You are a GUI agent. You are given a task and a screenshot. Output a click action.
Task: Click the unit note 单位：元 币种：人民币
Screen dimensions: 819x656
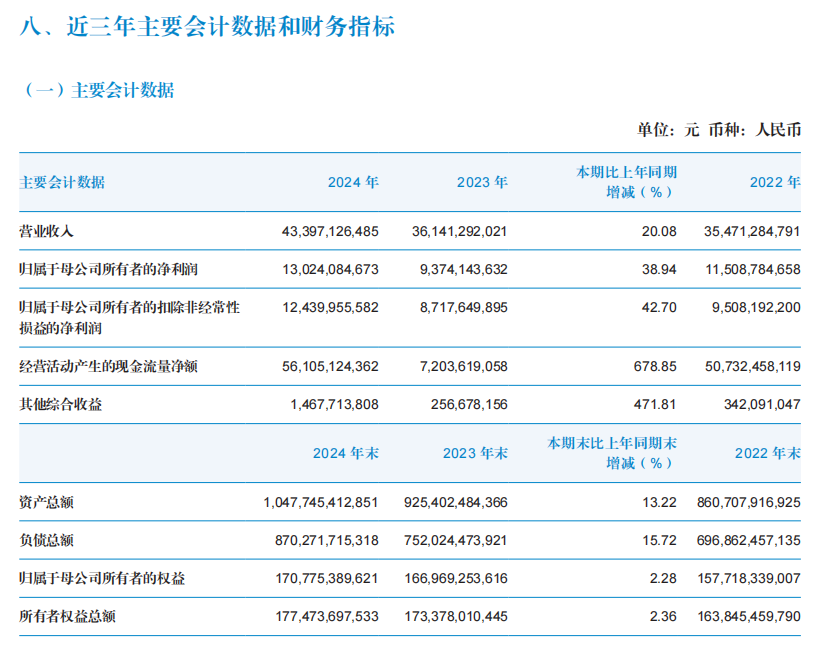pyautogui.click(x=719, y=129)
